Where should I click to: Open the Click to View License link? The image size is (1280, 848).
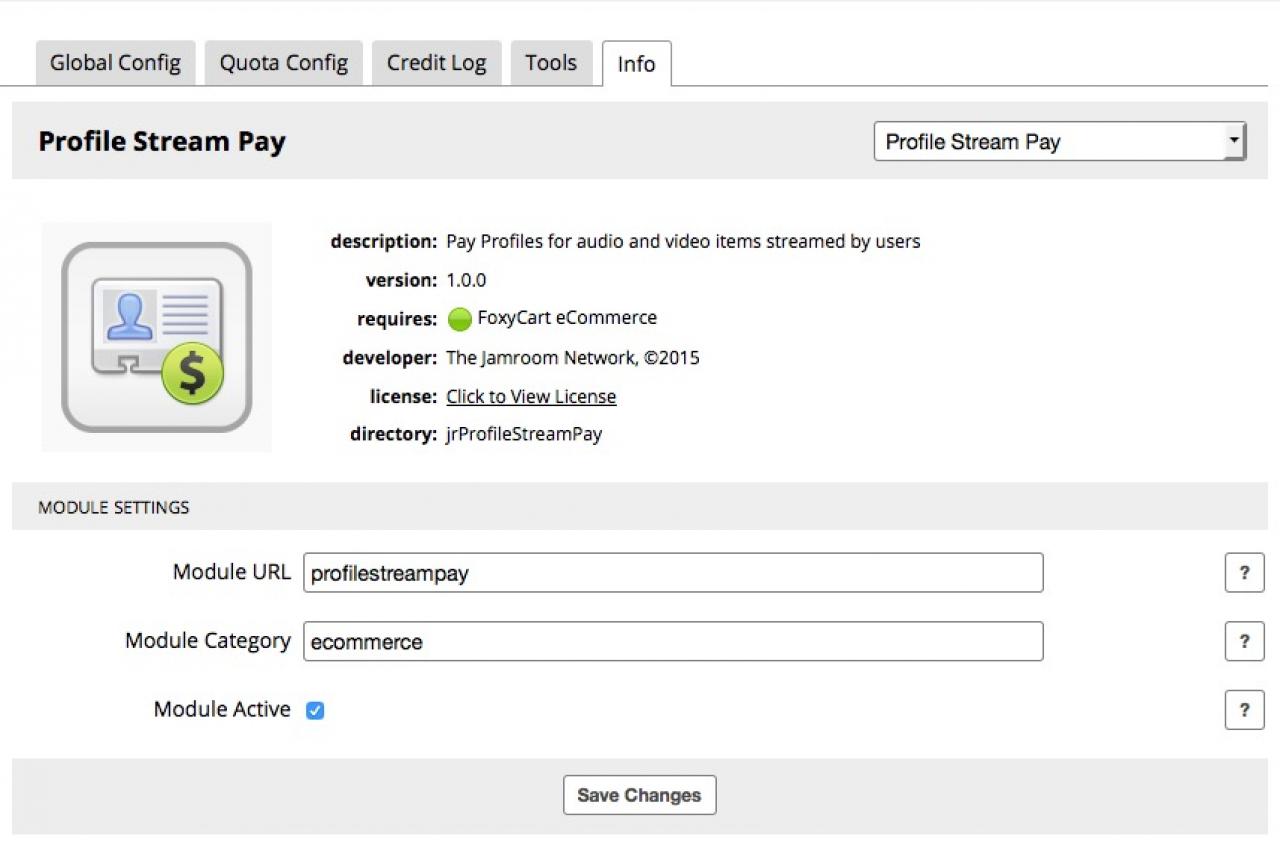pos(531,397)
